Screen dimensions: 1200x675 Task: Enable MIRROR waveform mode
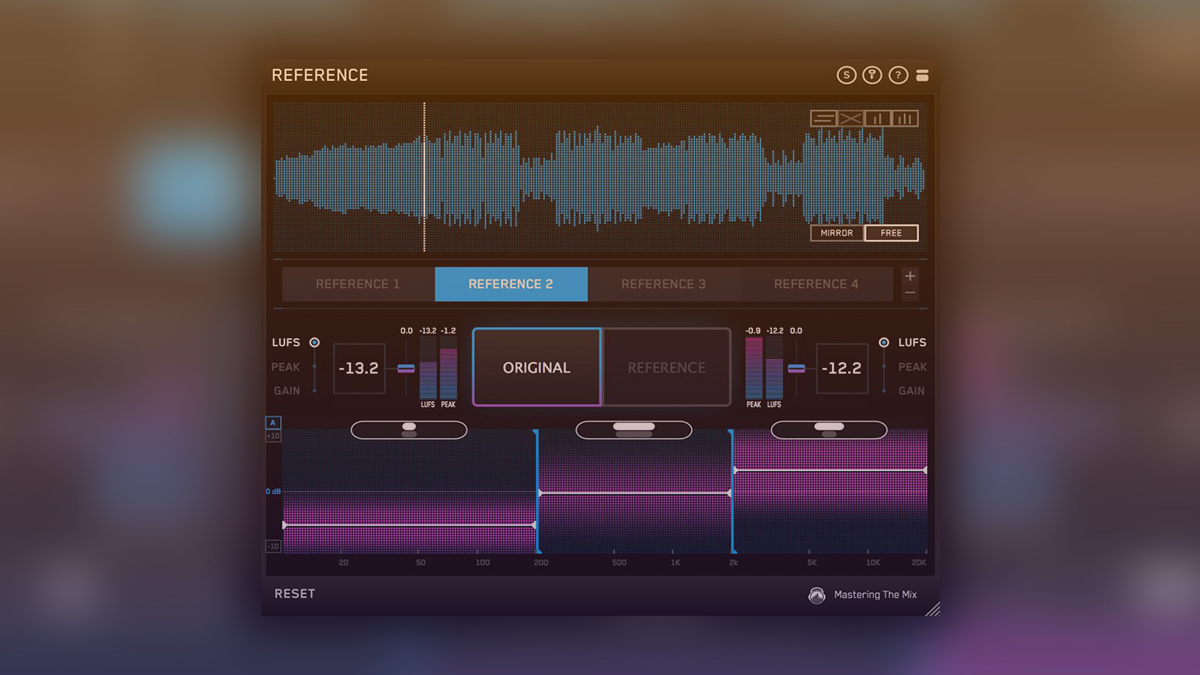[835, 232]
